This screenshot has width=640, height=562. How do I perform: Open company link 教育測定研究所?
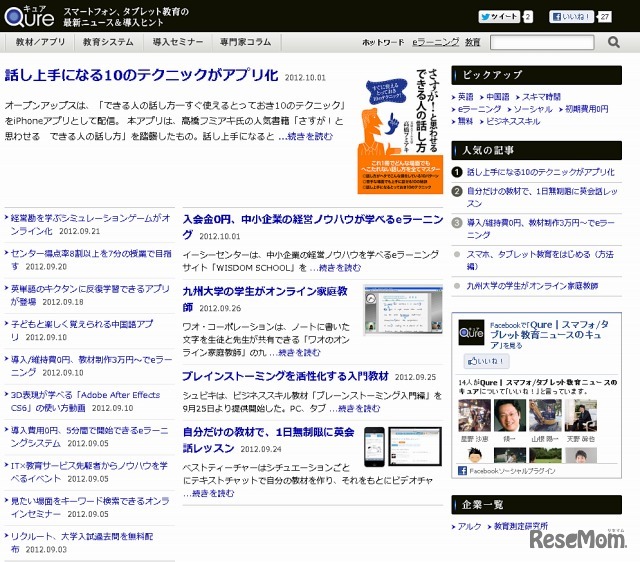click(x=520, y=526)
